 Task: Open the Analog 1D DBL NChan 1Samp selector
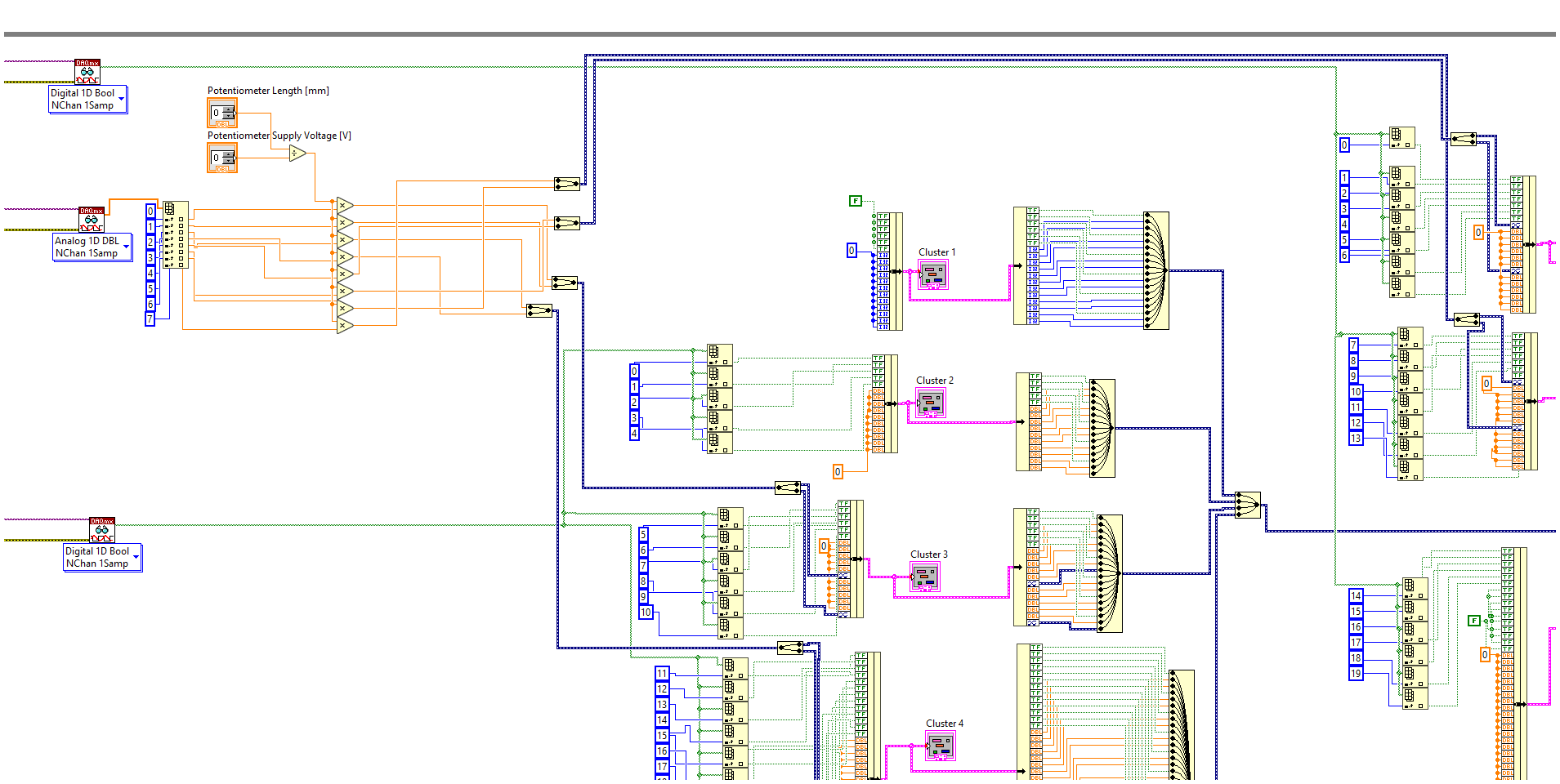(92, 247)
